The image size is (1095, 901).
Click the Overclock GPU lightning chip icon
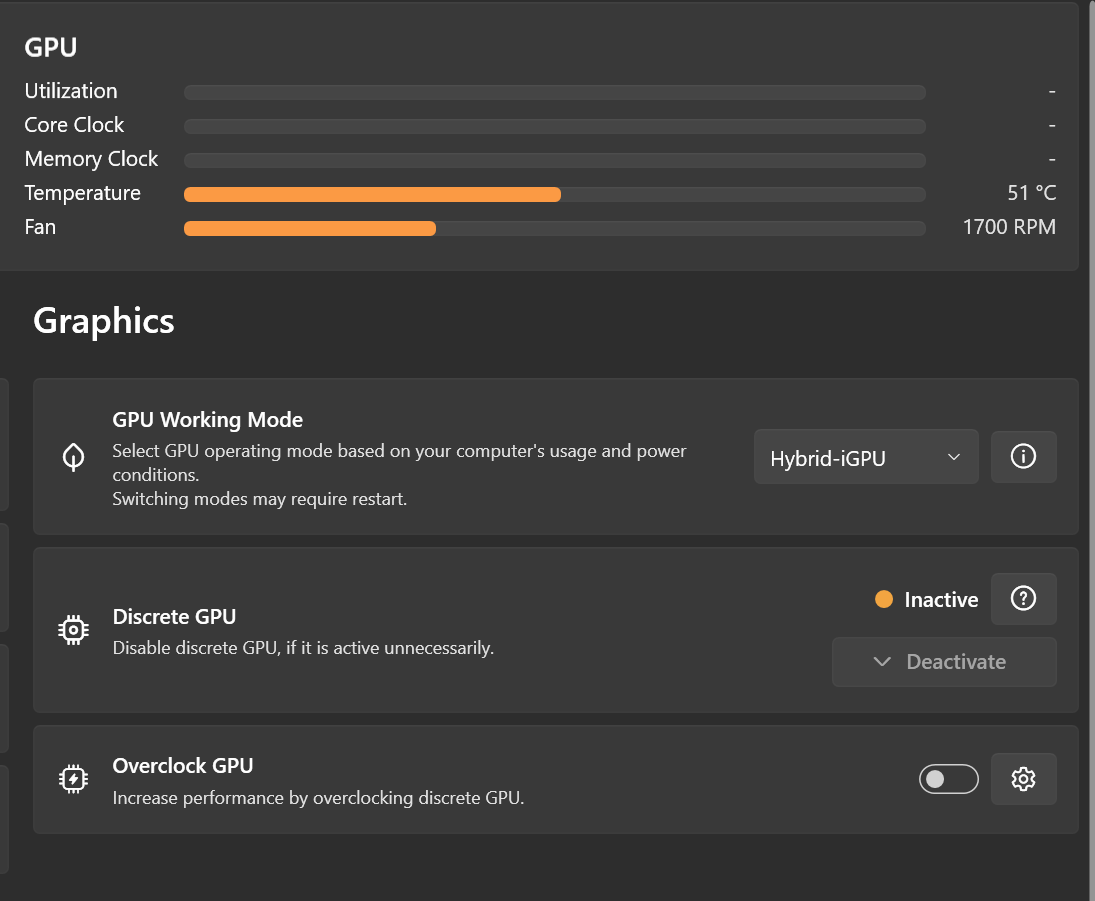pyautogui.click(x=73, y=778)
